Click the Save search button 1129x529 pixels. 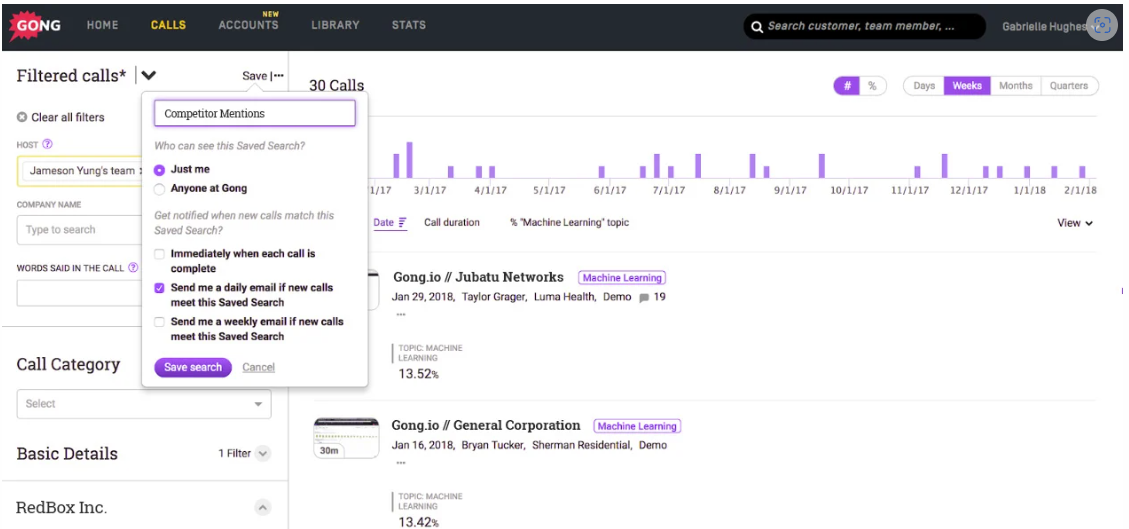pos(193,367)
